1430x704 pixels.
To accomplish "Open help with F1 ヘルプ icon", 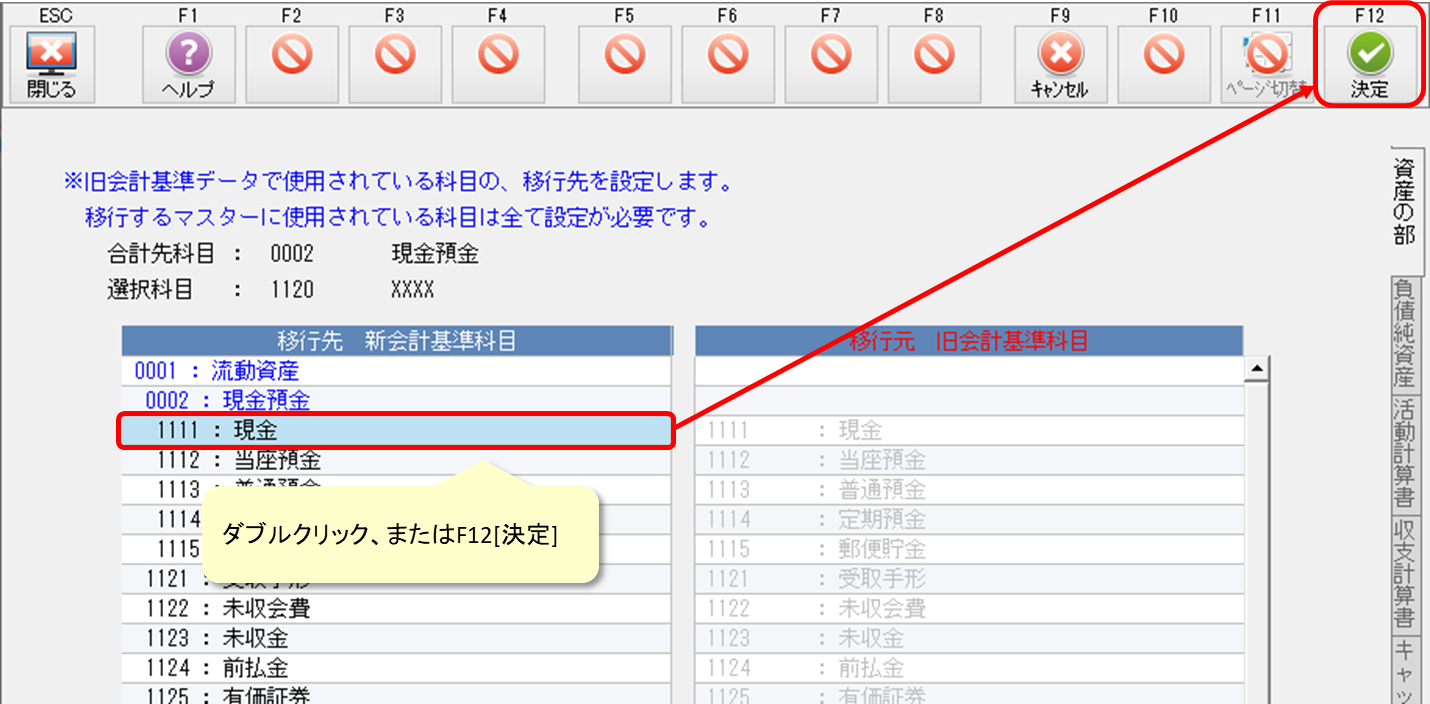I will pos(189,64).
